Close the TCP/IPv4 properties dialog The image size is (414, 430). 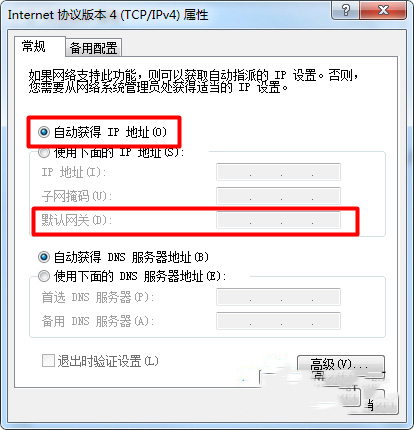point(383,10)
